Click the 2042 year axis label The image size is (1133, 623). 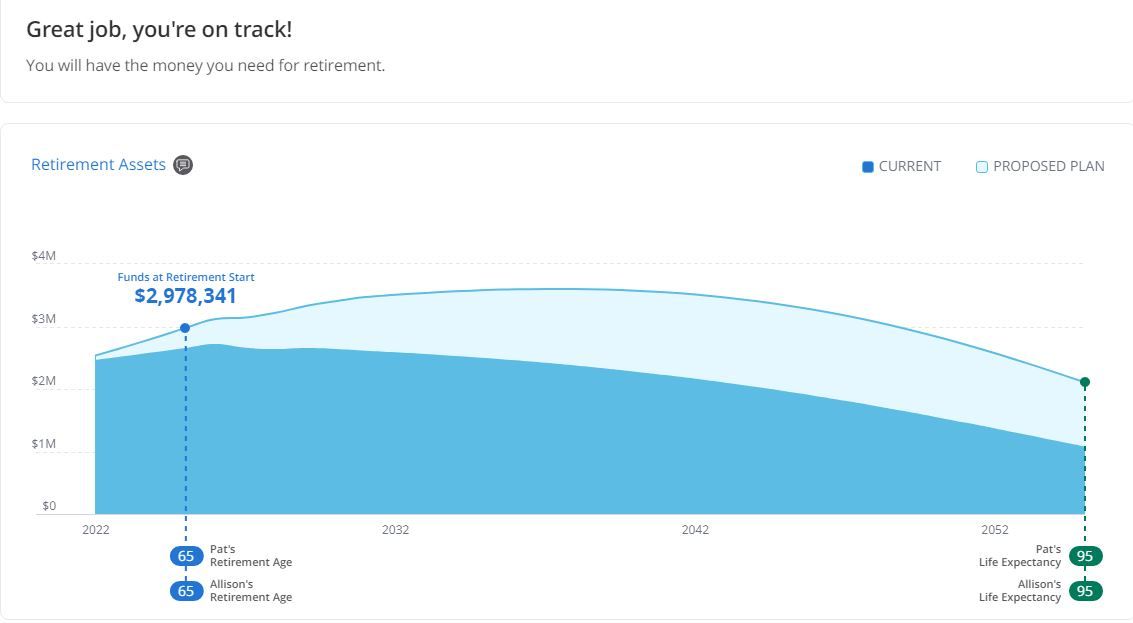pos(695,530)
